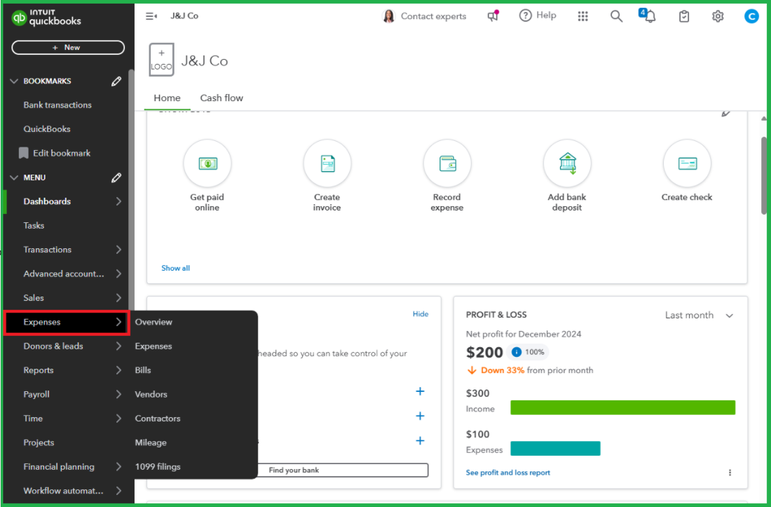
Task: Open the Last month period dropdown
Action: point(699,315)
